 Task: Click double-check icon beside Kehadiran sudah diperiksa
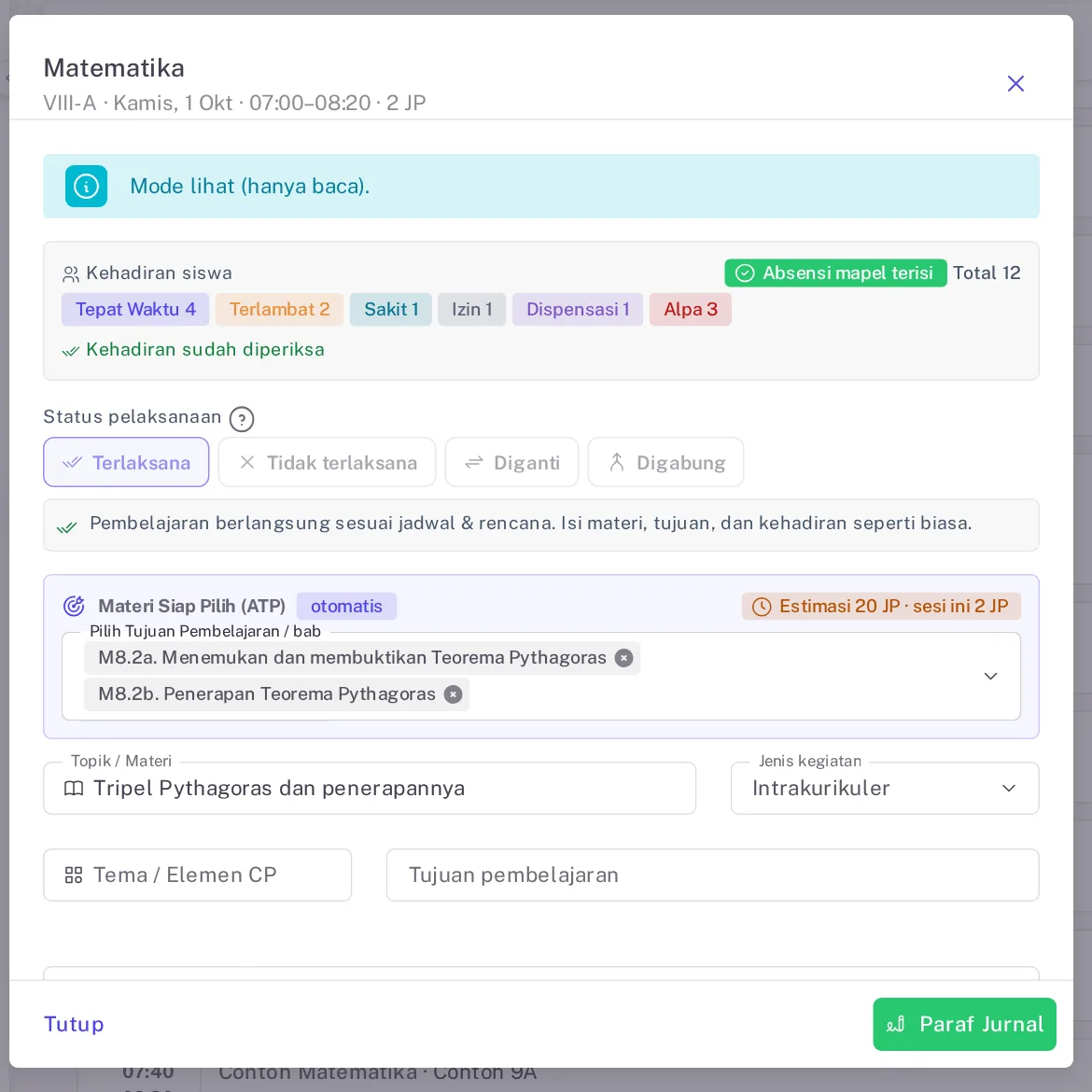coord(71,350)
